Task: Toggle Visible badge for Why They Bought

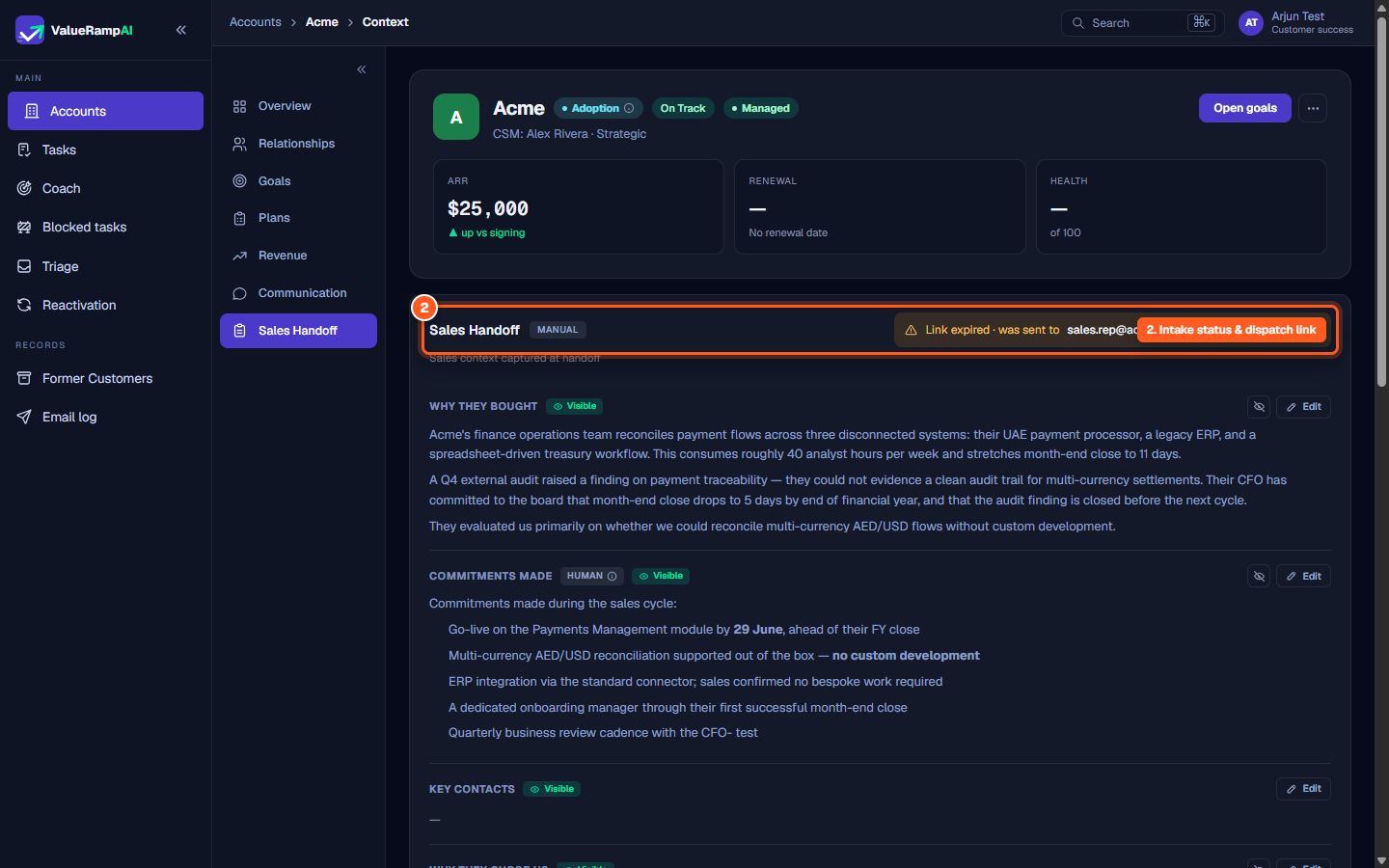Action: pos(575,406)
